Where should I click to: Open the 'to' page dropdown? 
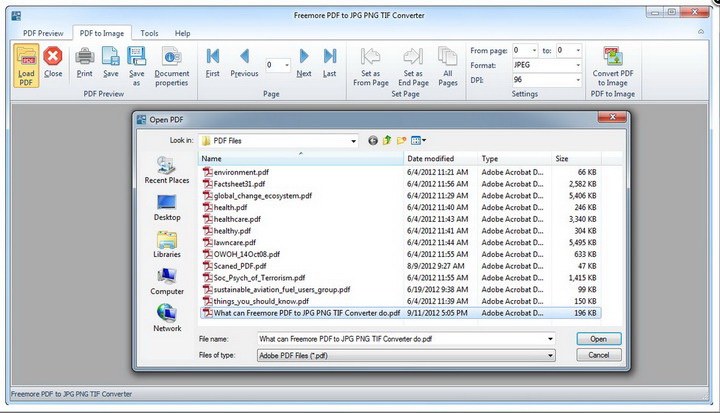(x=578, y=50)
